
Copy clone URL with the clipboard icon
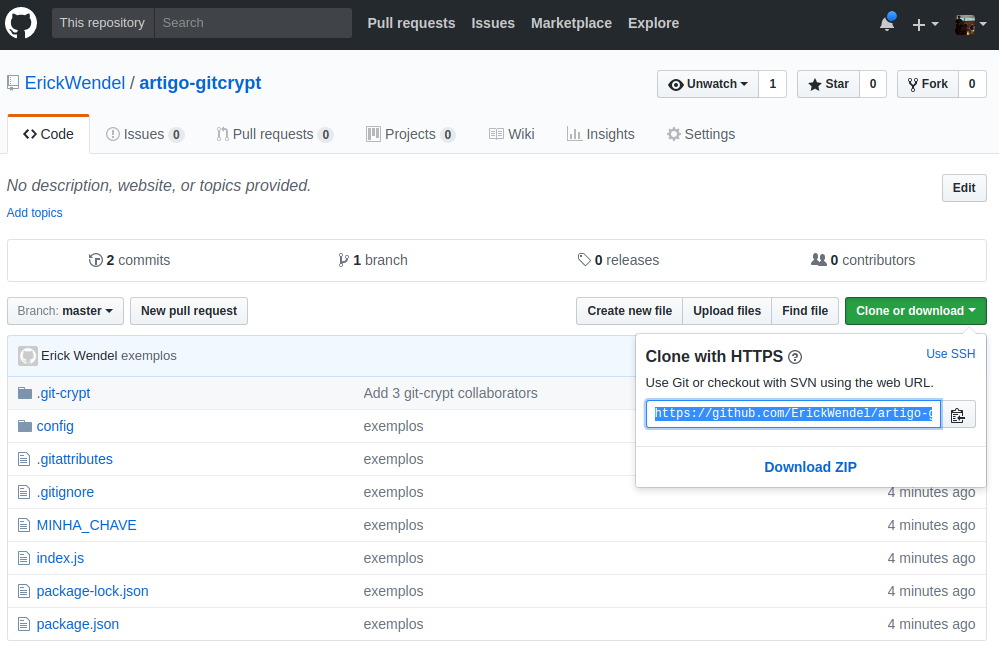pos(957,413)
